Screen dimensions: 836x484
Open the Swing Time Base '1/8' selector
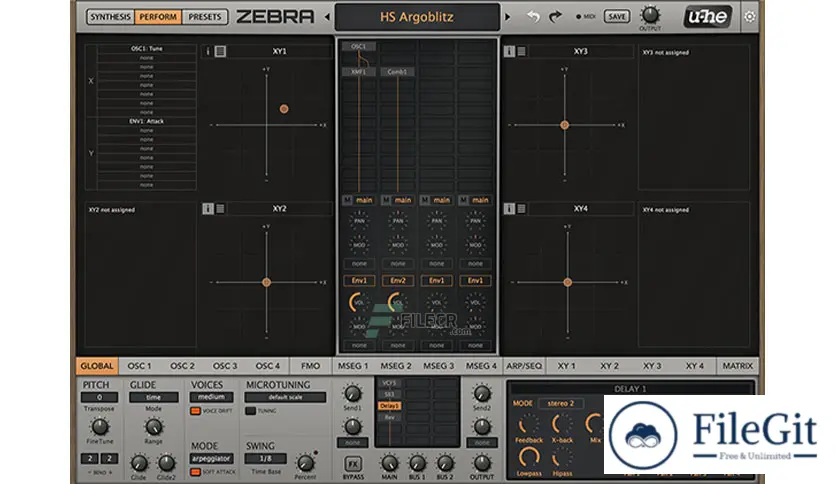pyautogui.click(x=266, y=458)
